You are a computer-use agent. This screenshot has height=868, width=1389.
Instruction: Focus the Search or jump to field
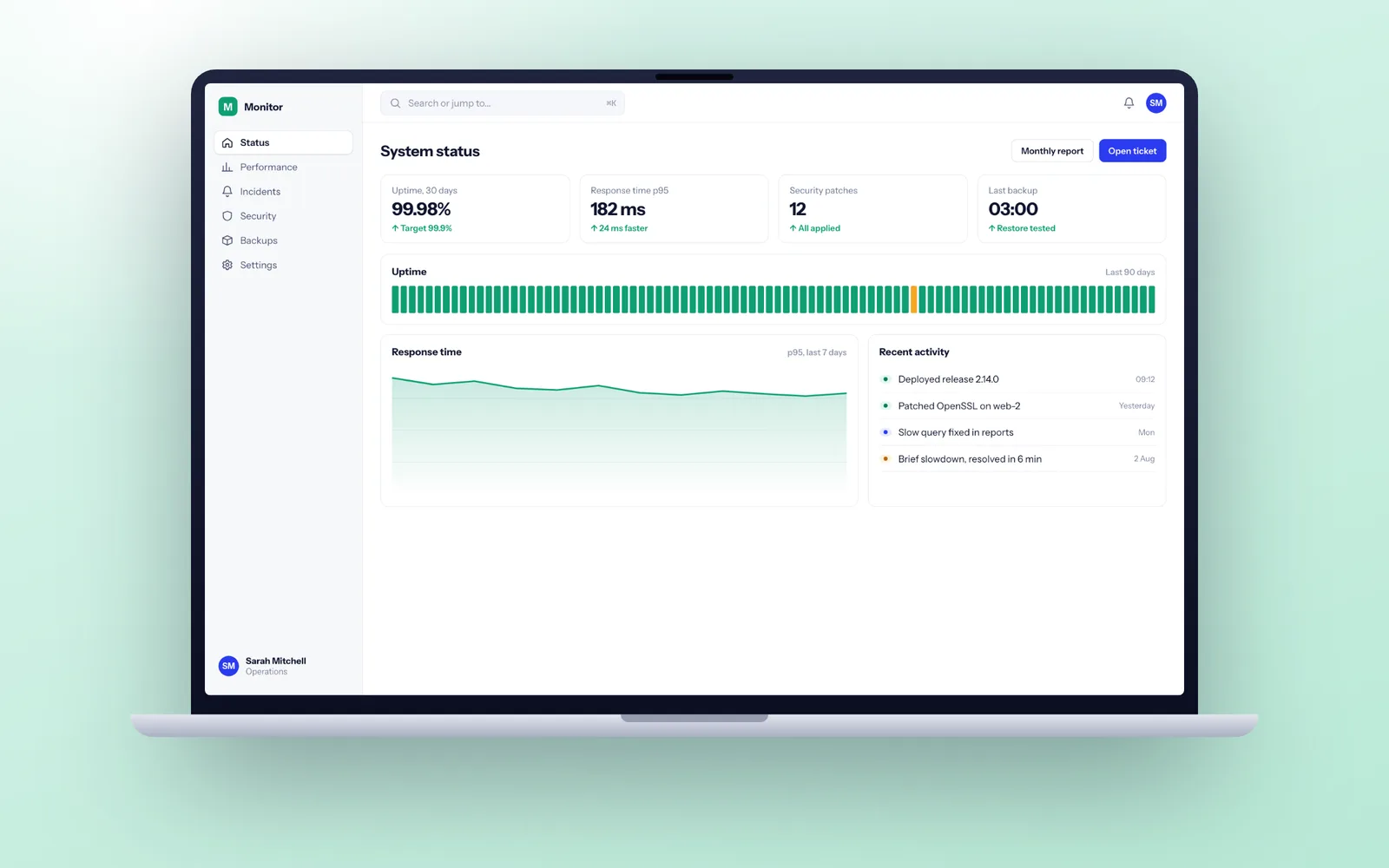tap(502, 103)
